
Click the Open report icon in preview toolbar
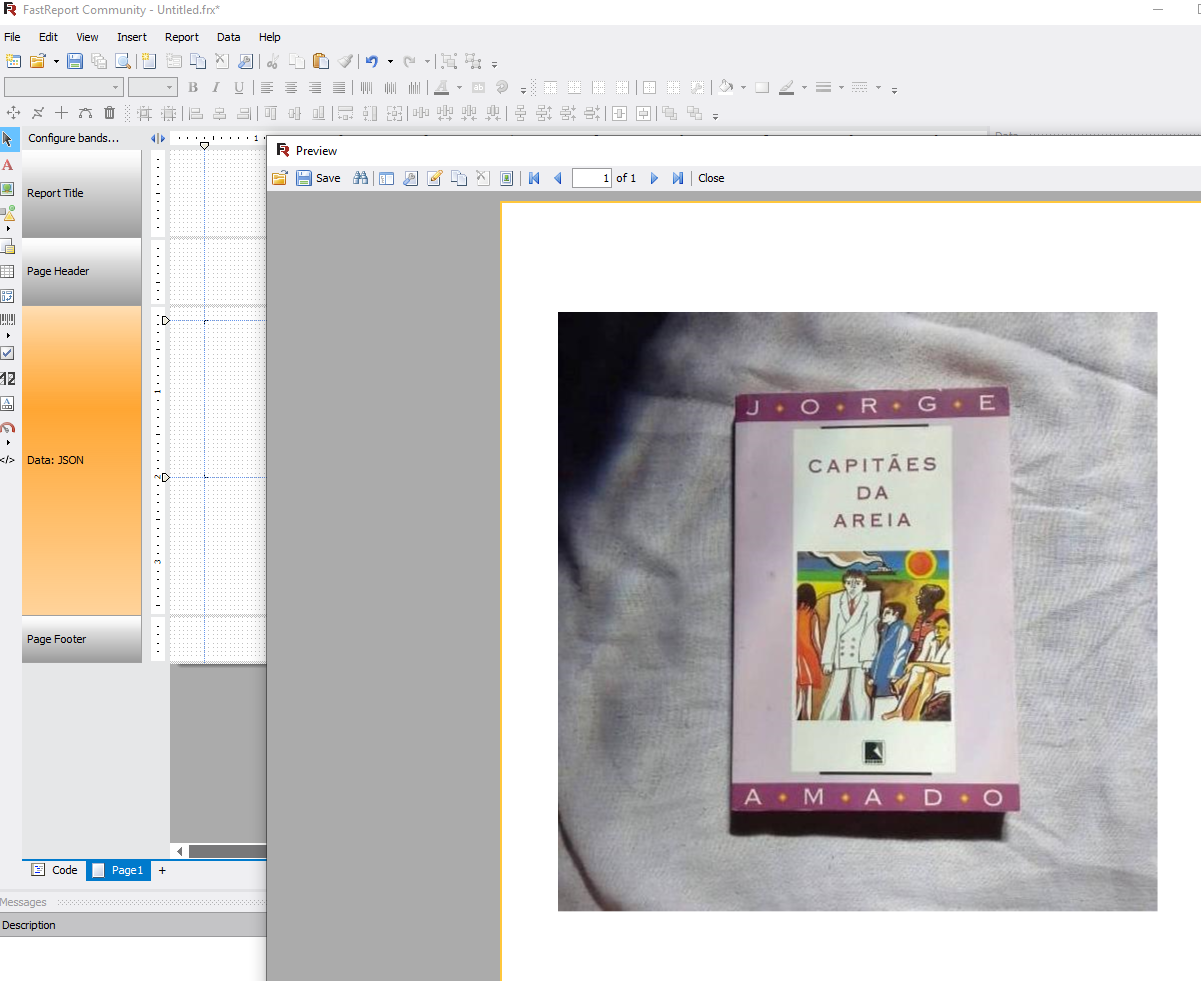click(x=281, y=178)
